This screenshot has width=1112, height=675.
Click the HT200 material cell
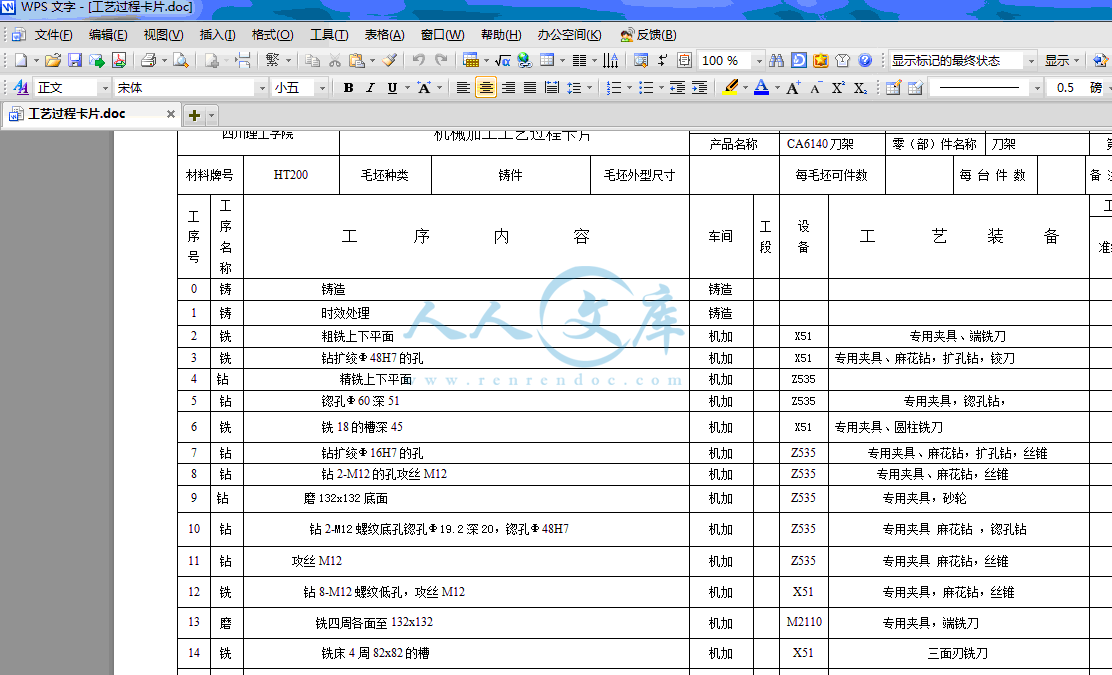click(291, 175)
